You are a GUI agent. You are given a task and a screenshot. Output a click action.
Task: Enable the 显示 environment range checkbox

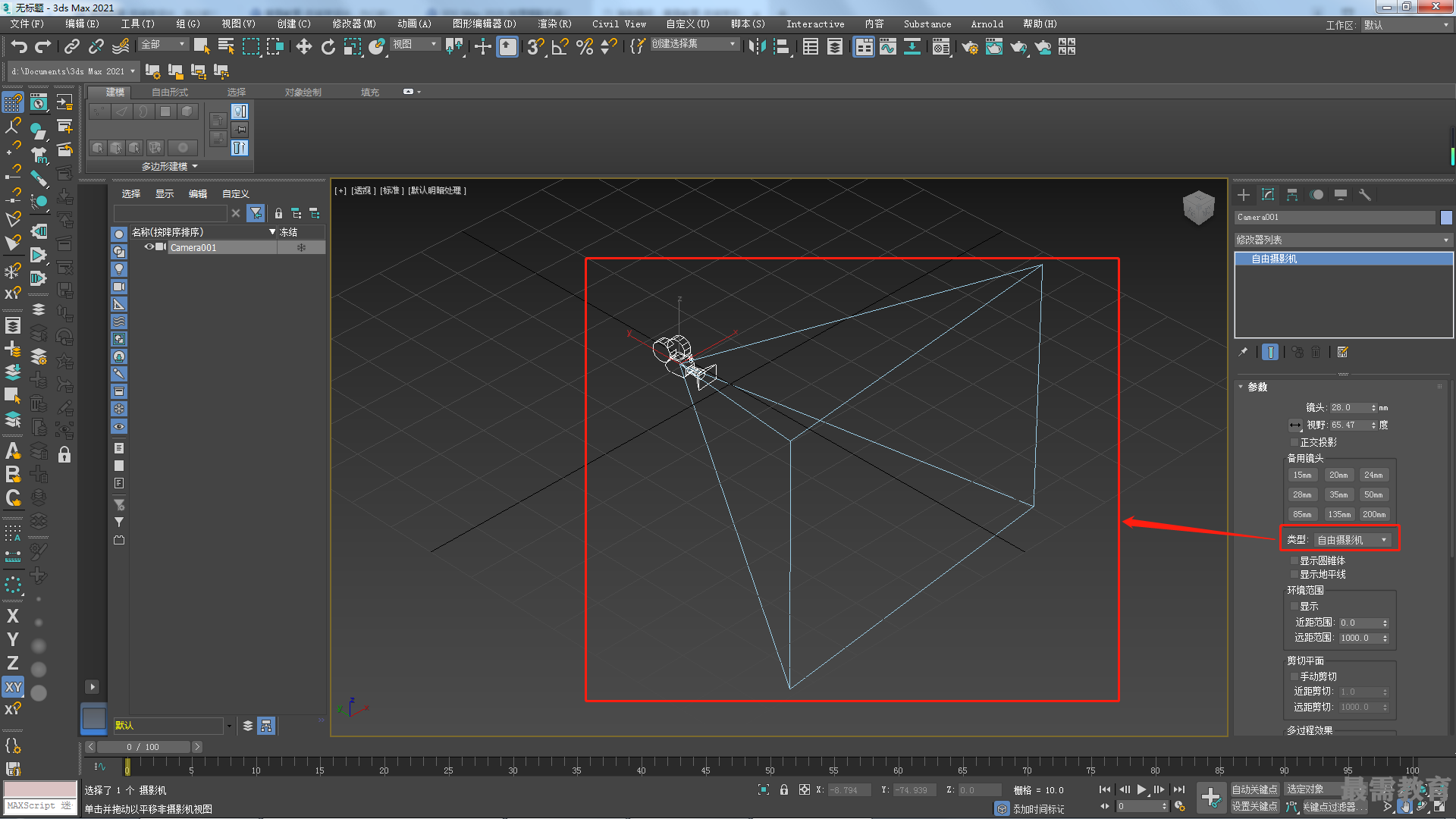1294,606
